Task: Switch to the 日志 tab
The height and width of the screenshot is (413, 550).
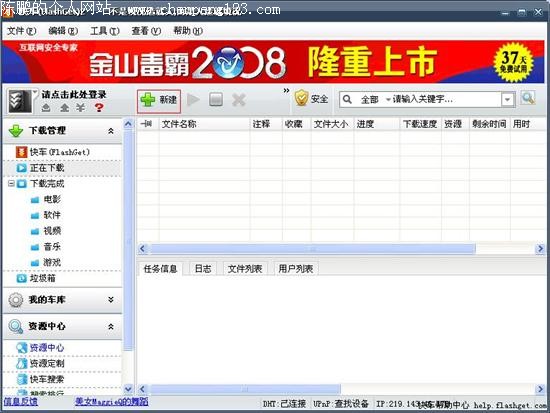Action: [x=203, y=269]
